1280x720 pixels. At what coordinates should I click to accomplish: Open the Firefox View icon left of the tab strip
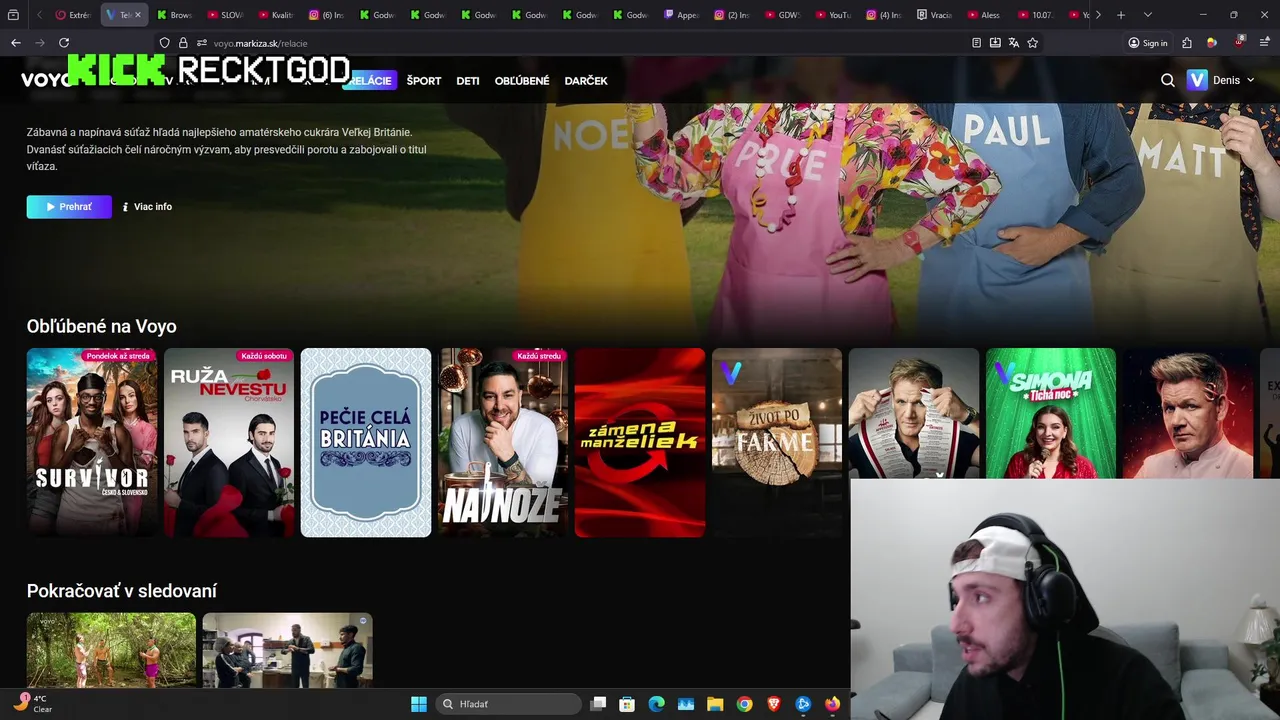point(13,15)
